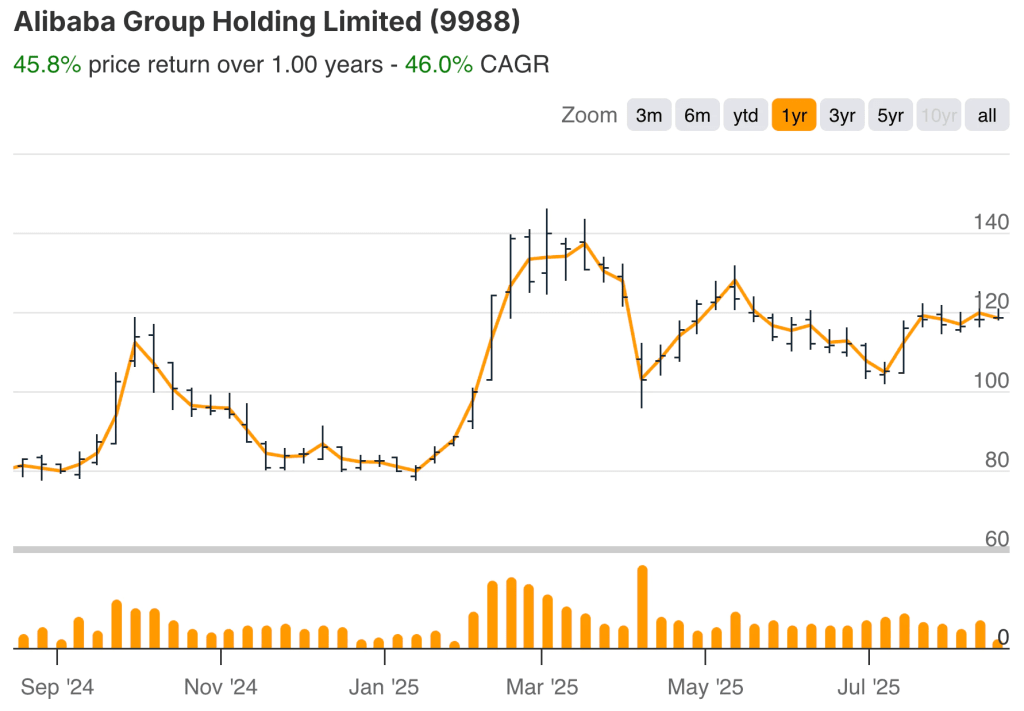Screen dimensions: 1024x711
Task: Click the Zoom label text
Action: pyautogui.click(x=589, y=115)
